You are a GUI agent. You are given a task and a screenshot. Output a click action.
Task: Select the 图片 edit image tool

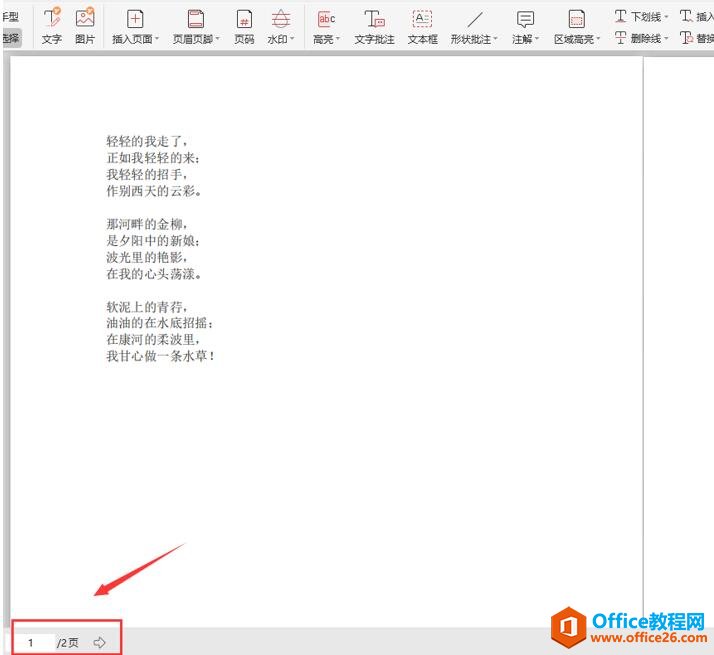coord(85,26)
